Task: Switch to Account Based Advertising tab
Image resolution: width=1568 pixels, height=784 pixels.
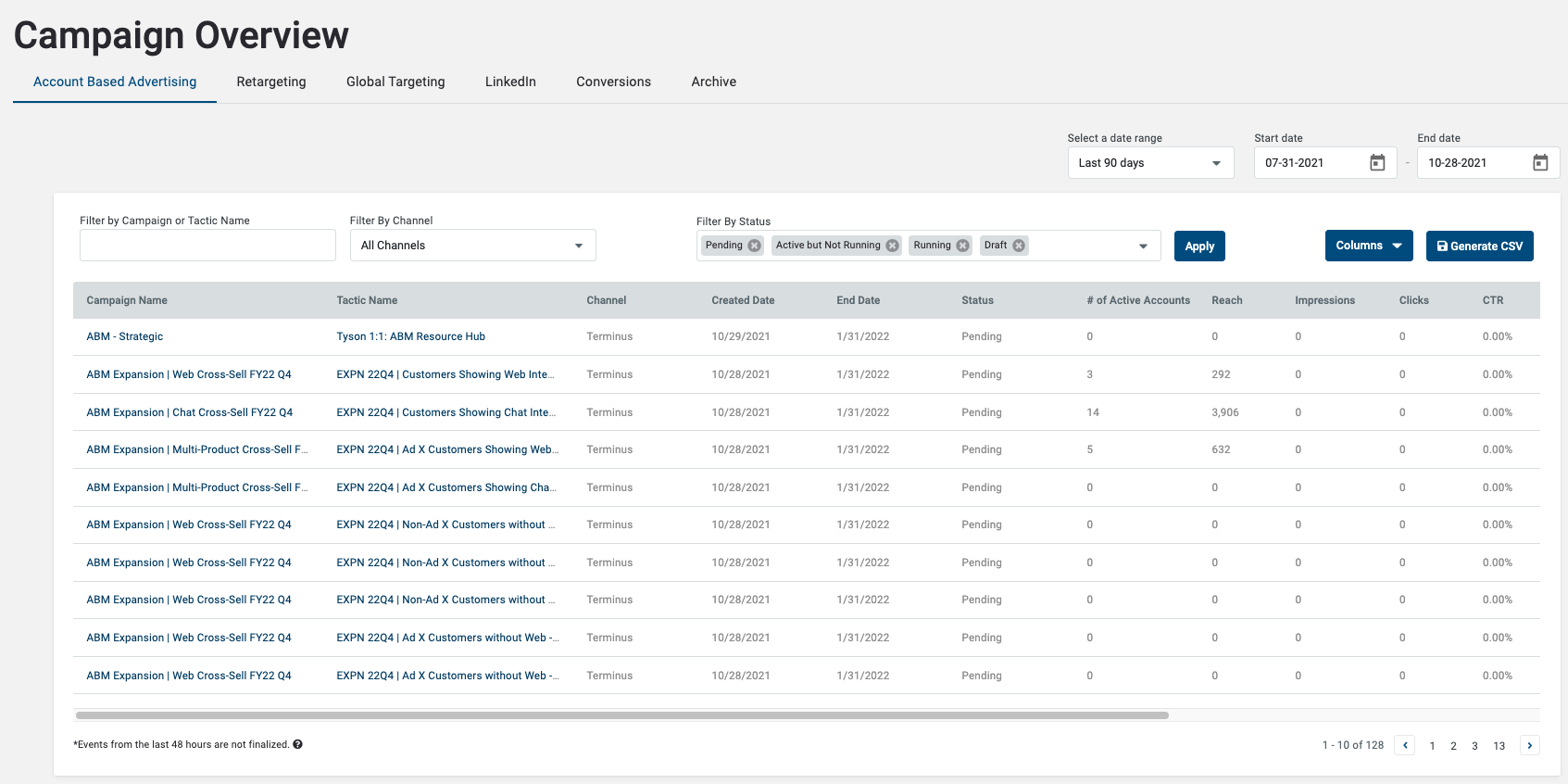Action: point(115,82)
